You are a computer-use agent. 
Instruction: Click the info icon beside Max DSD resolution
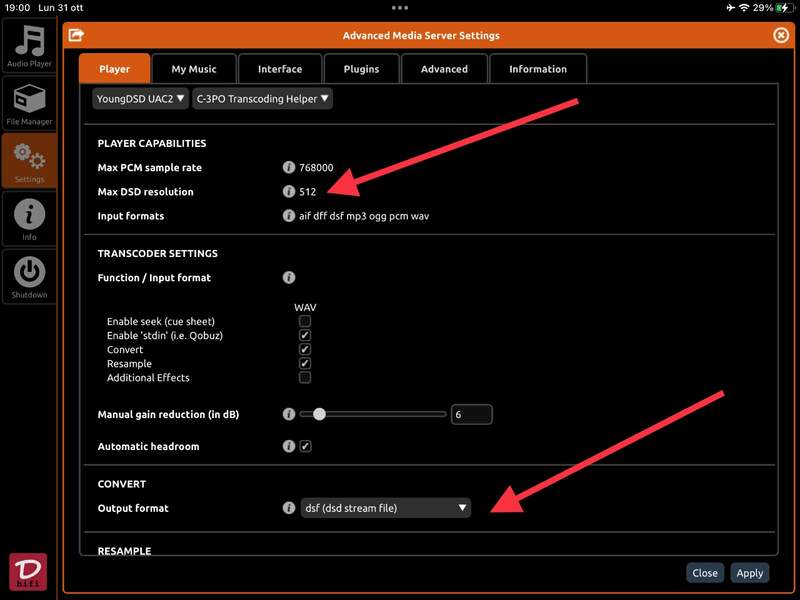289,192
